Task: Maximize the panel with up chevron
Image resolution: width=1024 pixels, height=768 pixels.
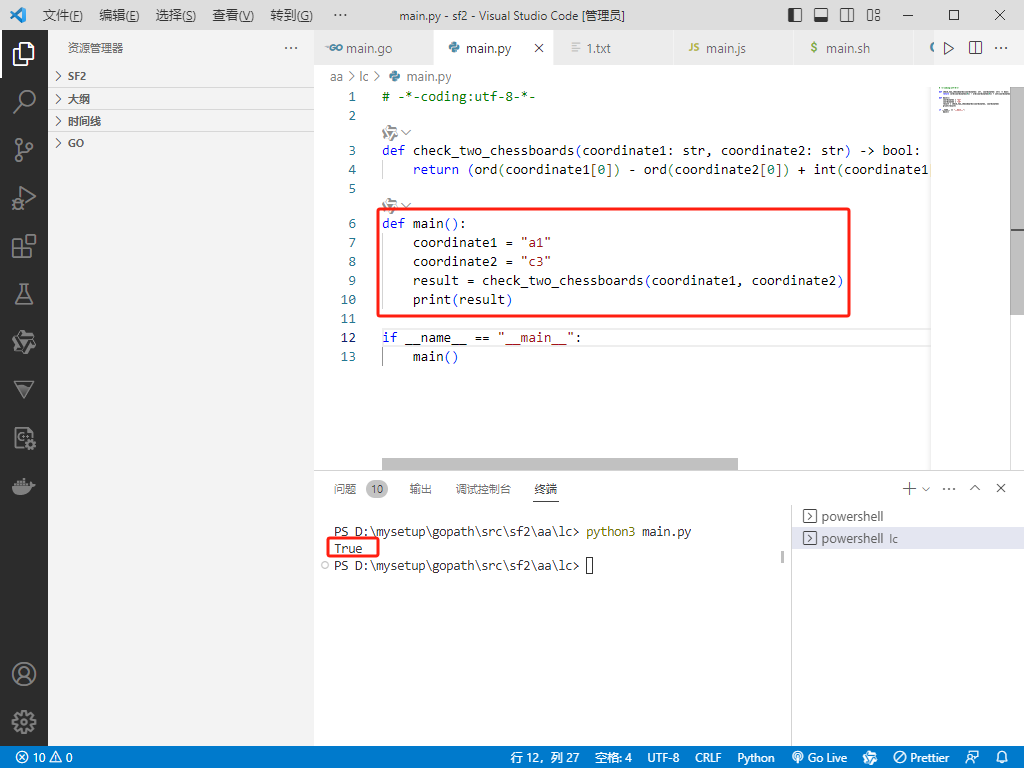Action: pos(975,488)
